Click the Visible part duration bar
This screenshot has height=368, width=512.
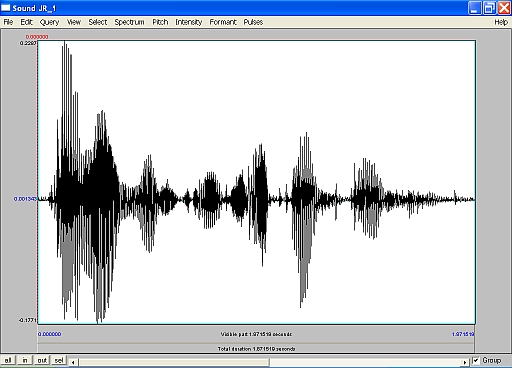click(x=256, y=334)
